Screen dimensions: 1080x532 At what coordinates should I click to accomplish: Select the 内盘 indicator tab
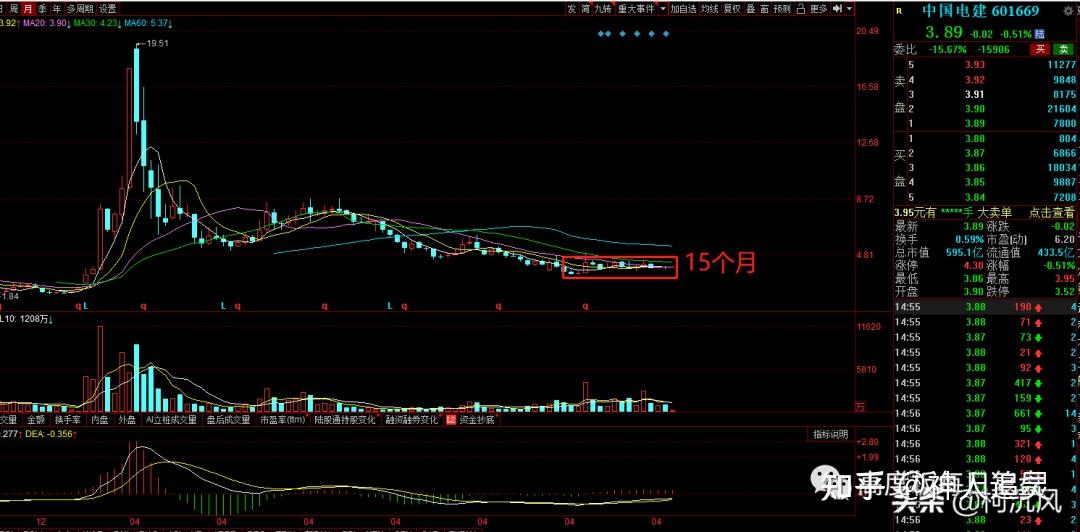[100, 419]
